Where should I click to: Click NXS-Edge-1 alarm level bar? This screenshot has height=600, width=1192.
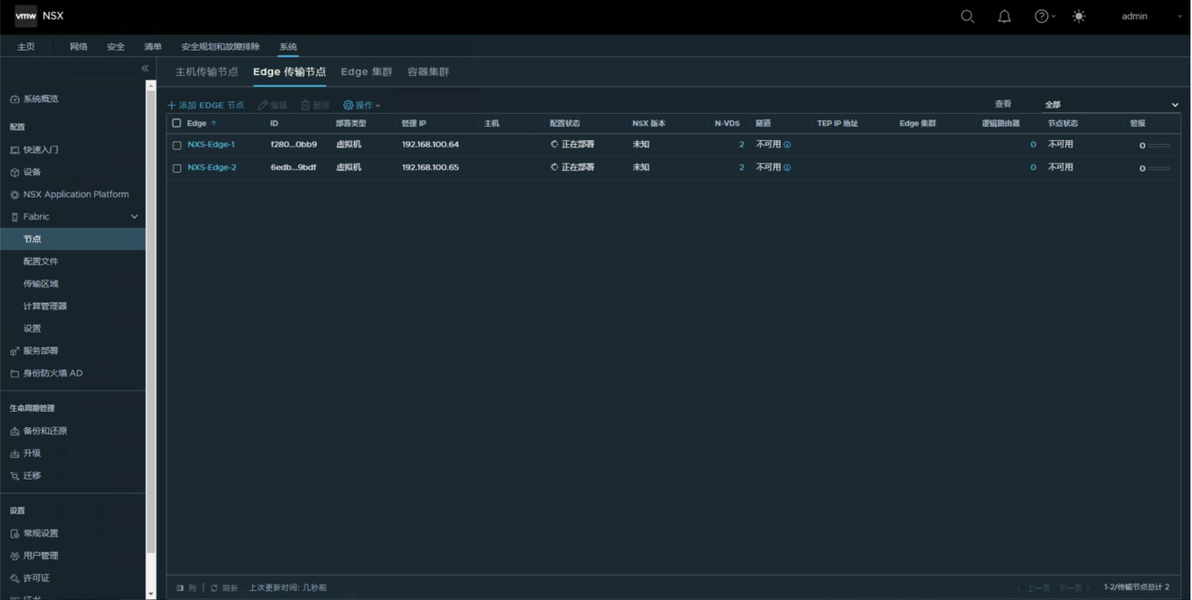pyautogui.click(x=1159, y=145)
